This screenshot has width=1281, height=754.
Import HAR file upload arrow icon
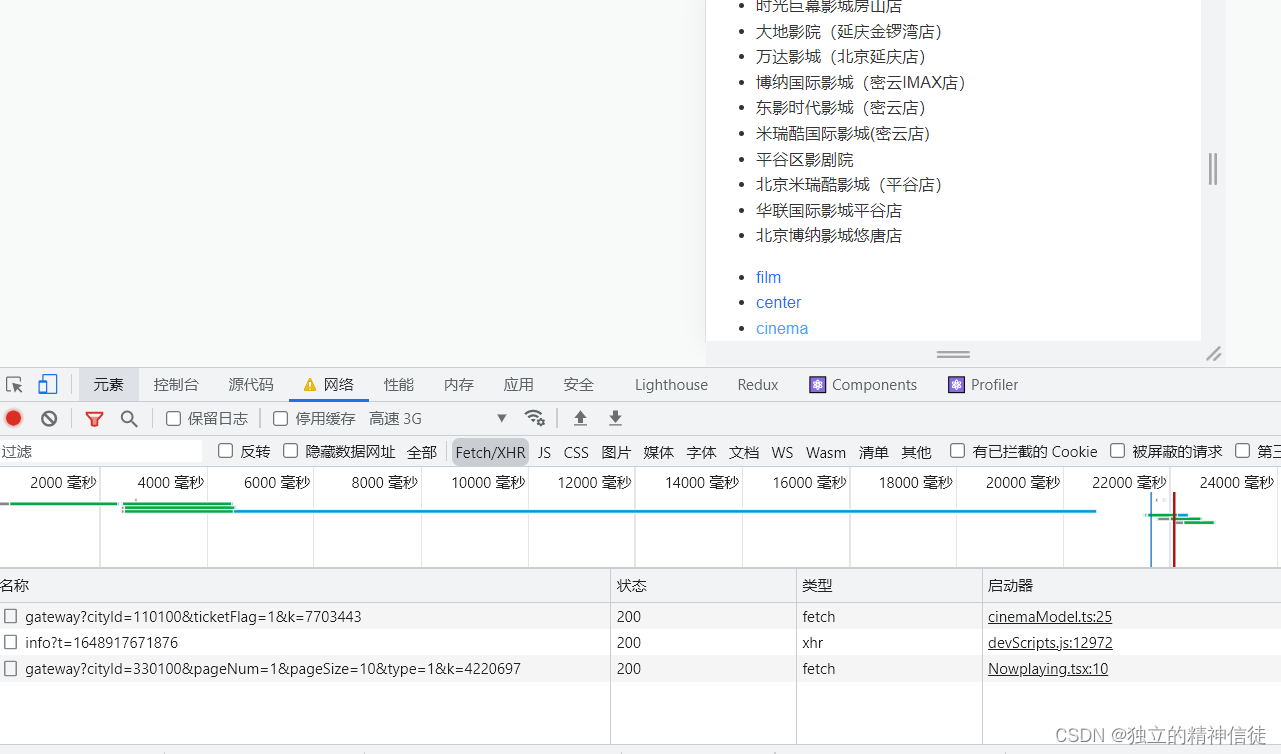click(580, 418)
